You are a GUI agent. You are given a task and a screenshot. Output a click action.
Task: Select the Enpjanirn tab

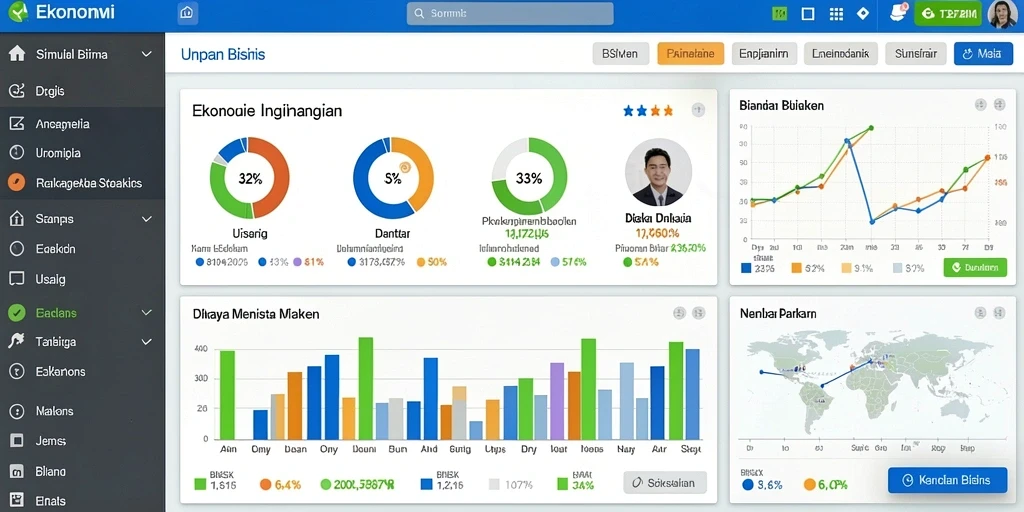coord(764,54)
